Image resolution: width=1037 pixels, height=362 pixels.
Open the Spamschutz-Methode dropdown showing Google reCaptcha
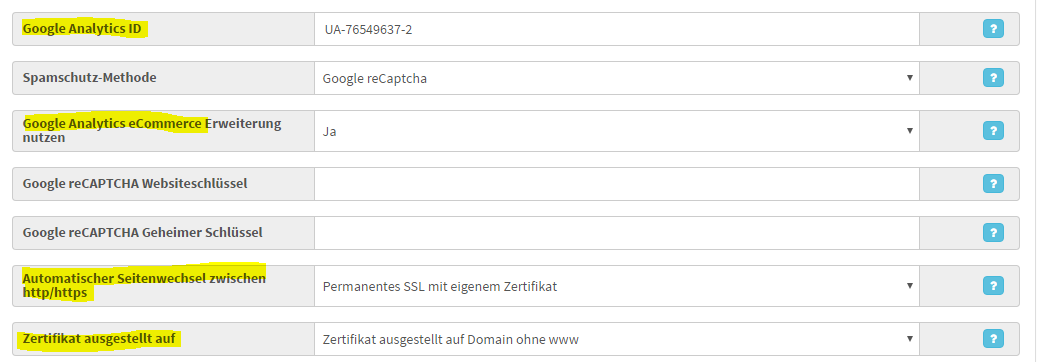(616, 78)
